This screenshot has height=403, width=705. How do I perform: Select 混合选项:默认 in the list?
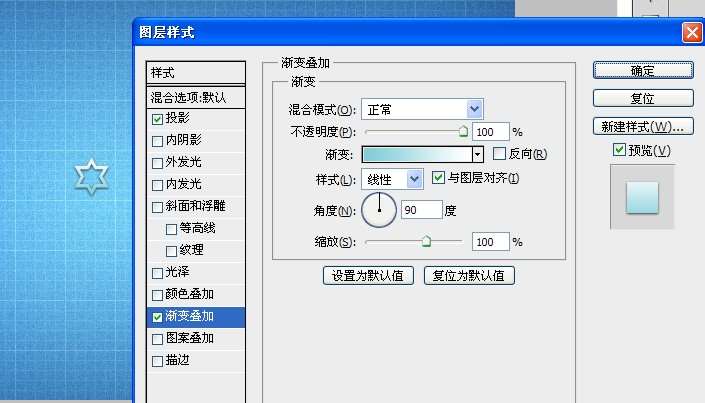coord(196,97)
